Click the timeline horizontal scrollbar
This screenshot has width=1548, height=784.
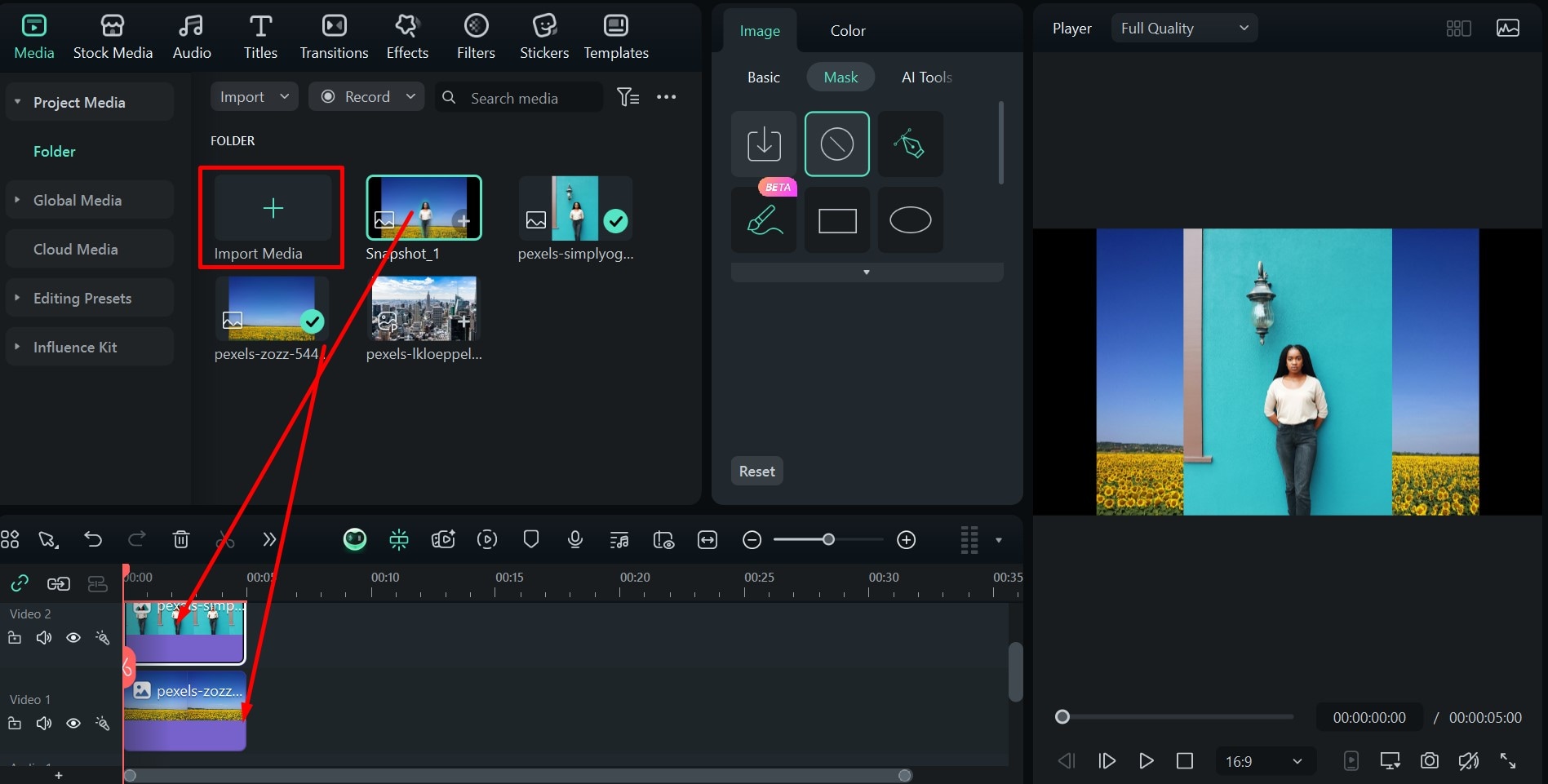click(x=517, y=775)
